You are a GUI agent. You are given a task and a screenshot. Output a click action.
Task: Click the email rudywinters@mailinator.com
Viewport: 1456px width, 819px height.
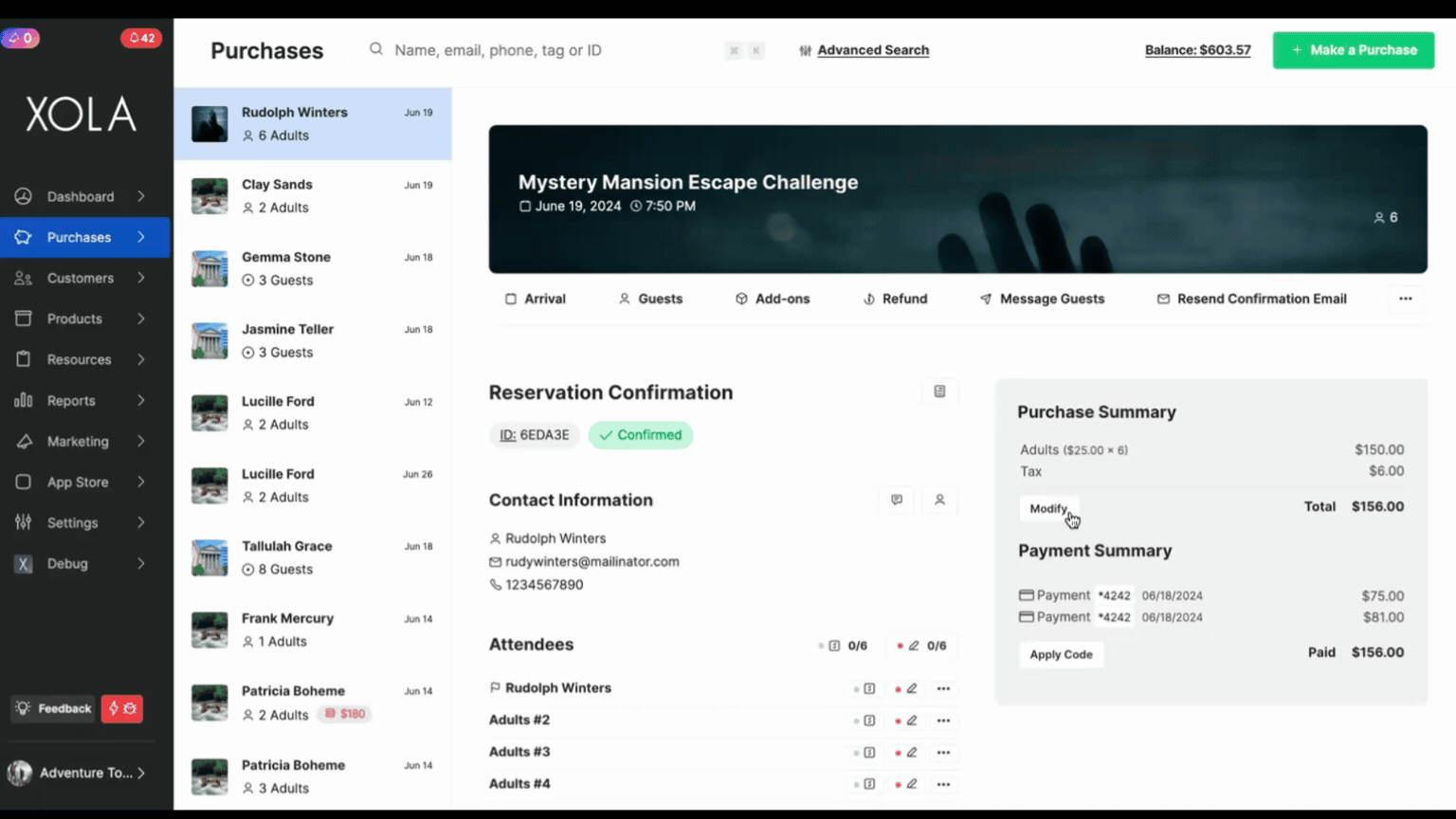[x=591, y=561]
